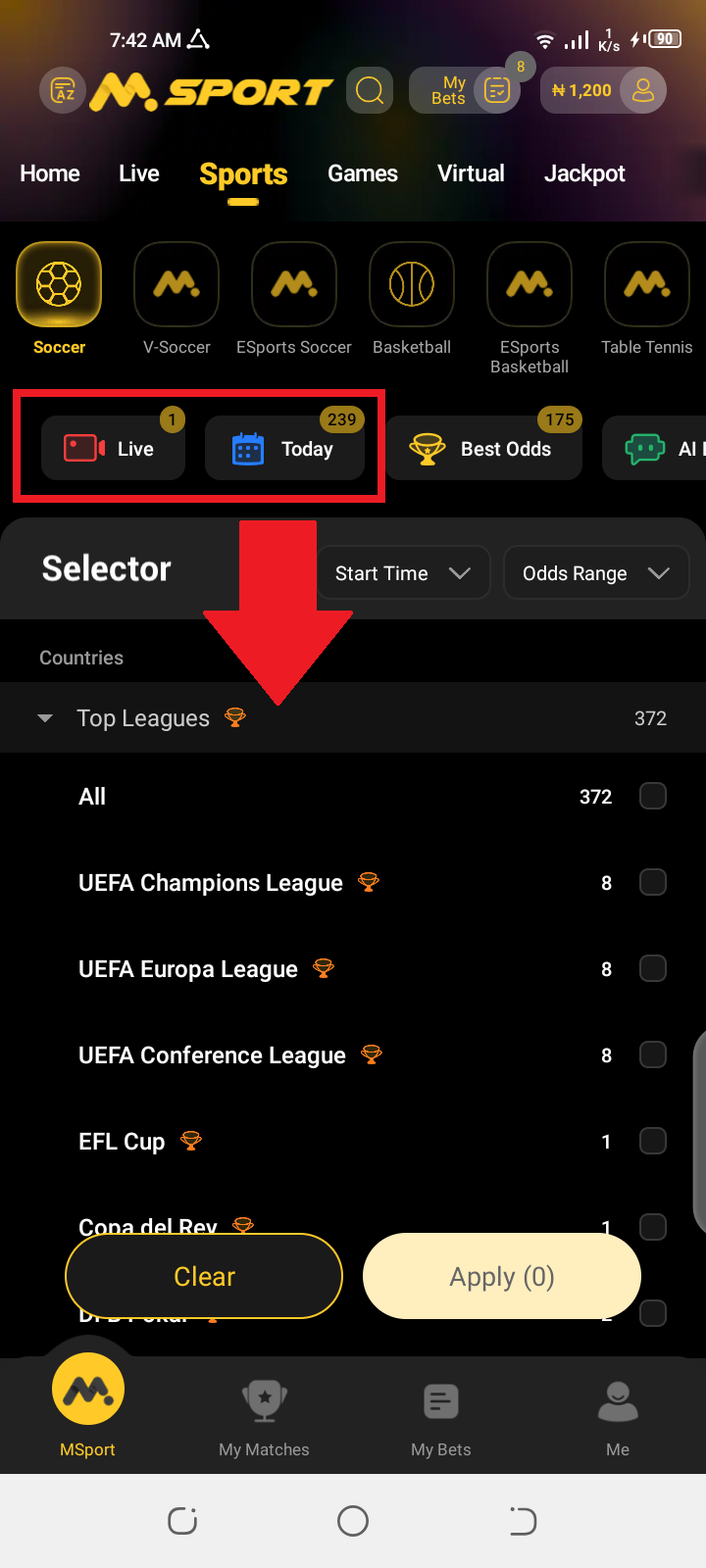Select the Table Tennis sport icon
The height and width of the screenshot is (1568, 706).
tap(646, 285)
